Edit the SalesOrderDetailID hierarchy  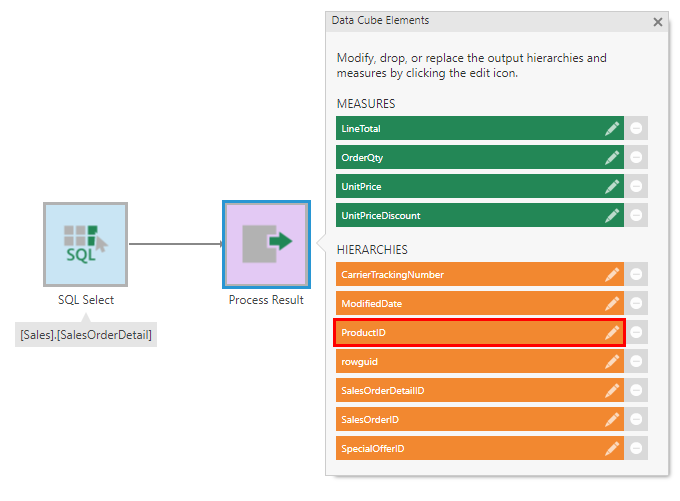click(x=612, y=391)
